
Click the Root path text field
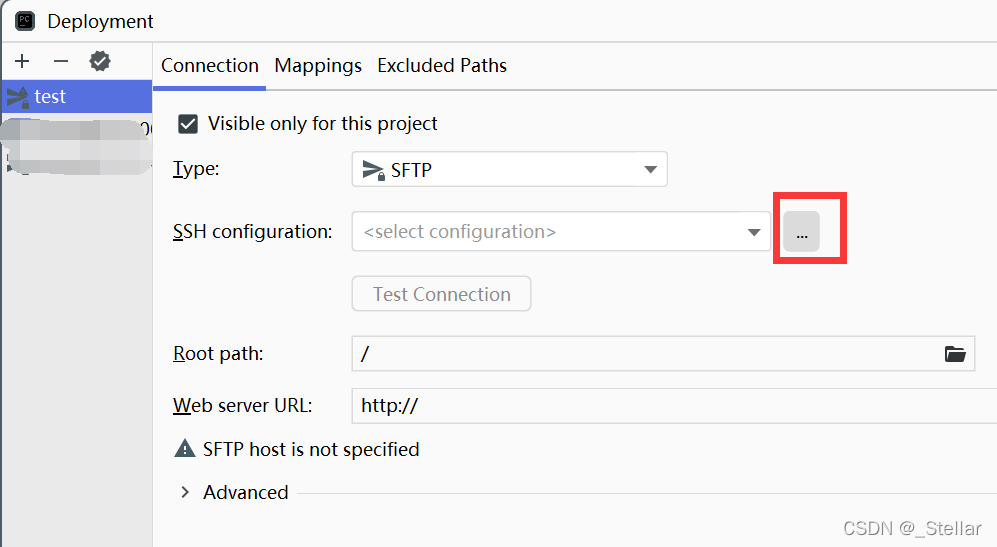[640, 354]
